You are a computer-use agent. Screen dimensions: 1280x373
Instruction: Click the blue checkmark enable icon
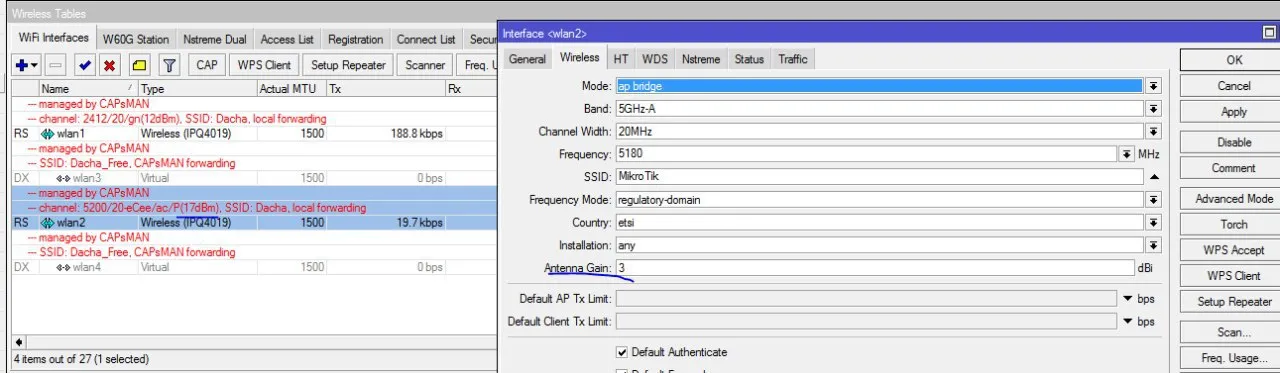point(85,65)
